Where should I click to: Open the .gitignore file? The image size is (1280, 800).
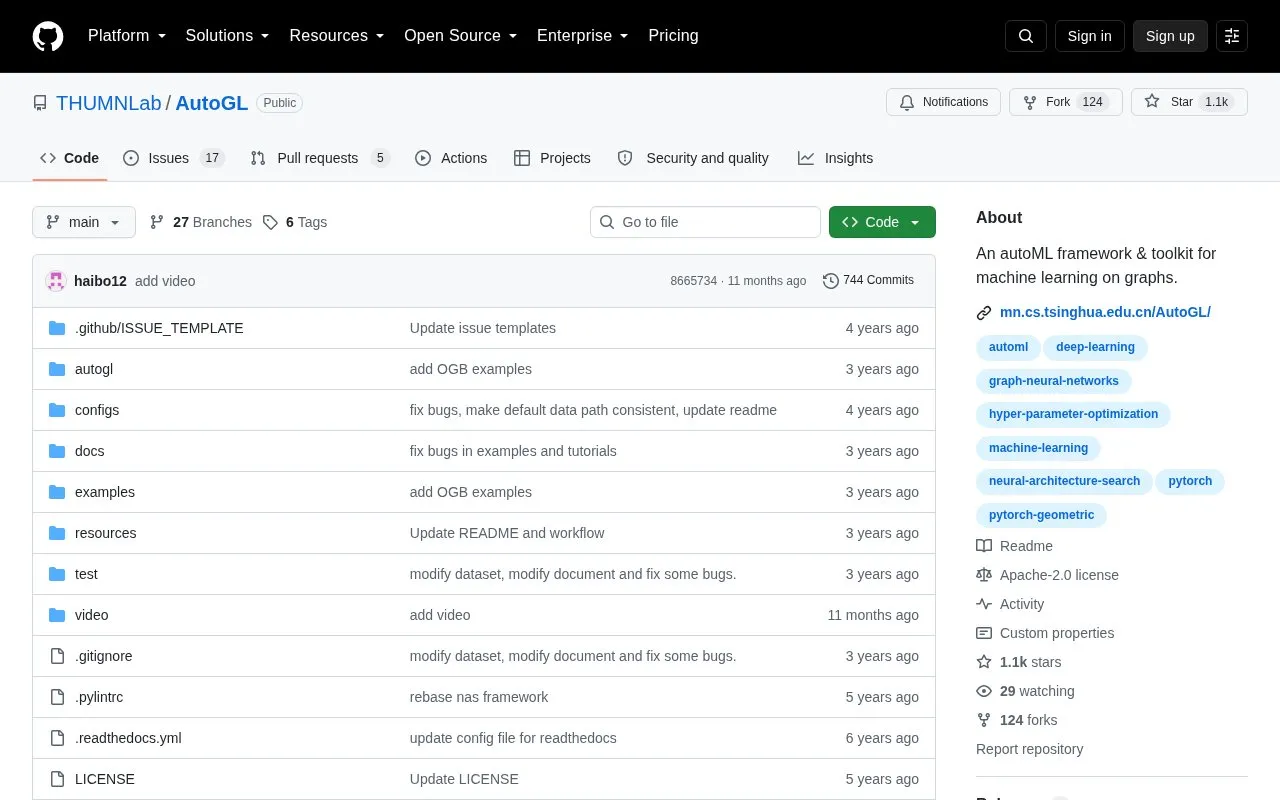click(104, 656)
